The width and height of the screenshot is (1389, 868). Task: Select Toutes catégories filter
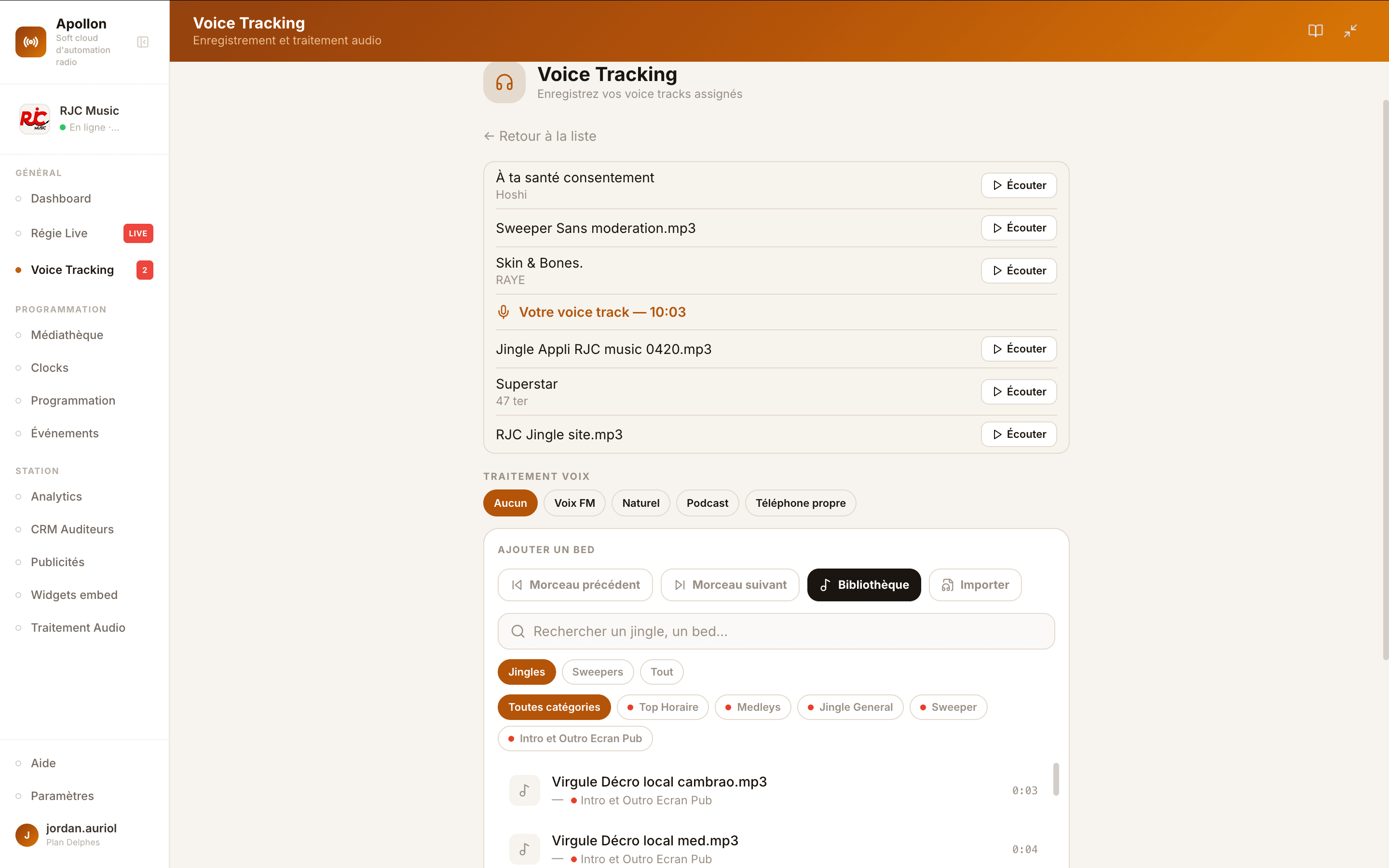[554, 707]
